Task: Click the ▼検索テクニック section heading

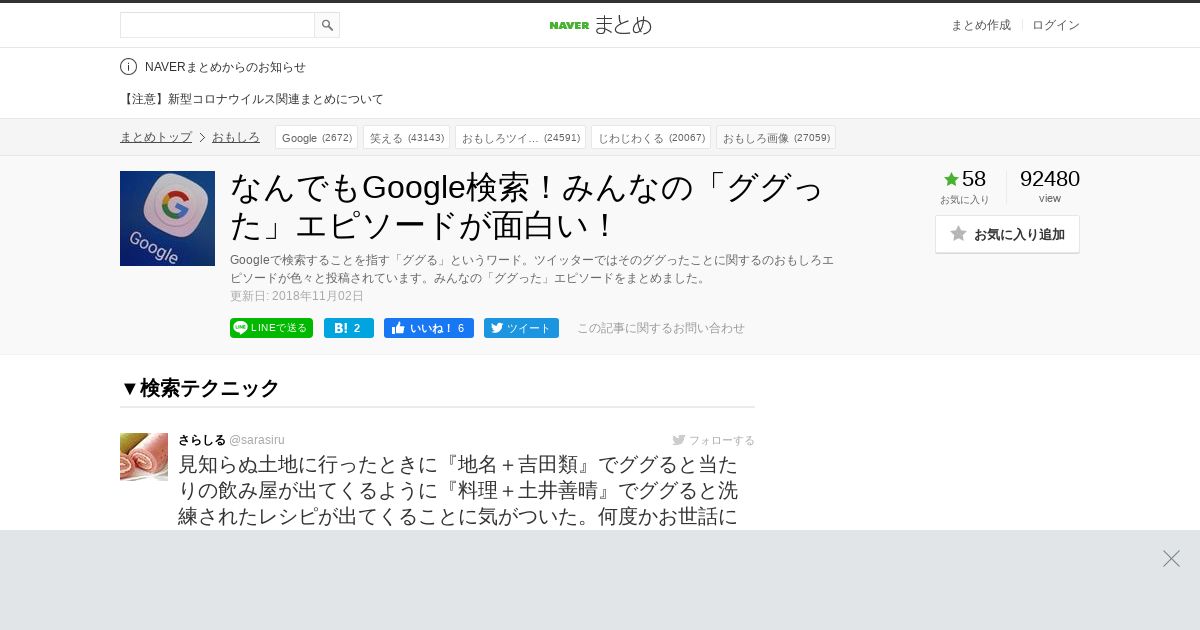Action: point(200,388)
